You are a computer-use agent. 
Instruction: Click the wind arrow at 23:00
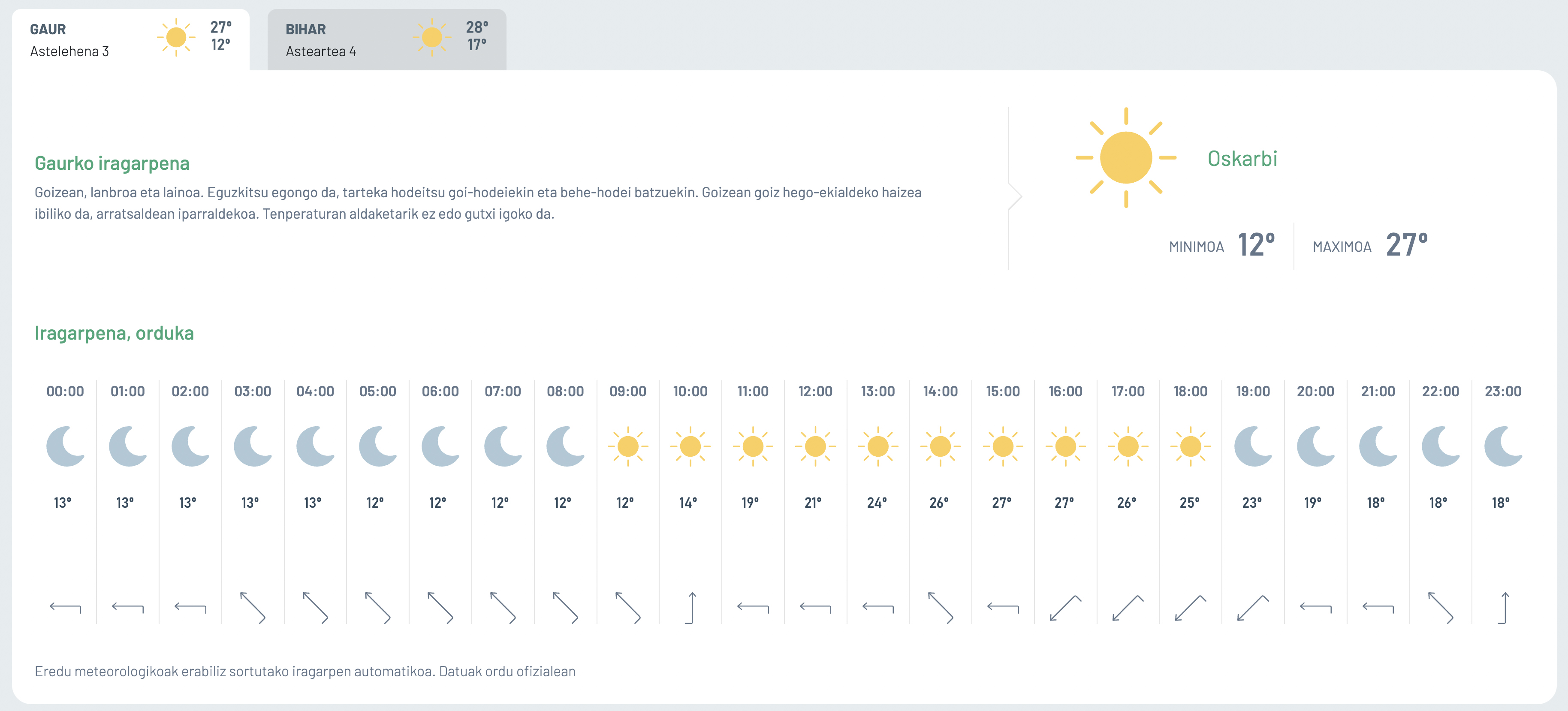[x=1504, y=608]
